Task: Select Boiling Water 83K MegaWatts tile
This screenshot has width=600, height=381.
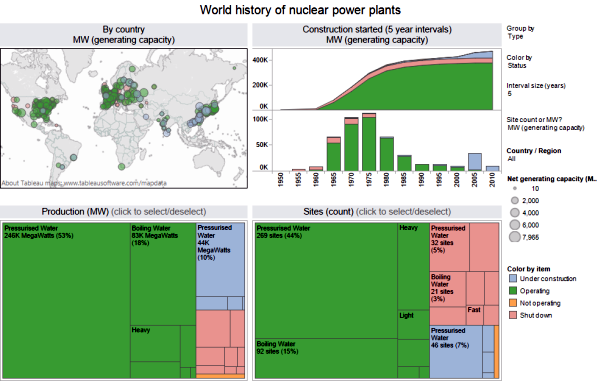Action: [x=163, y=274]
